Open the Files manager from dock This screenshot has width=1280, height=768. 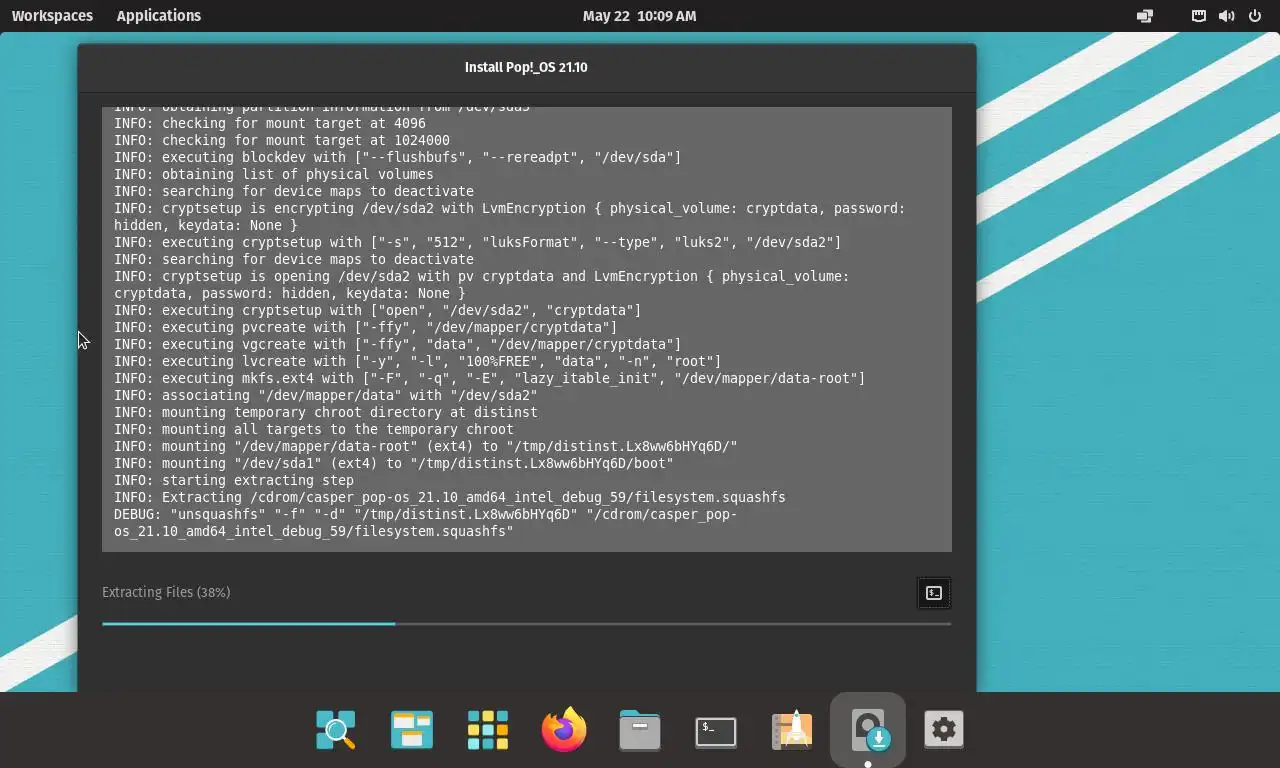pos(640,730)
